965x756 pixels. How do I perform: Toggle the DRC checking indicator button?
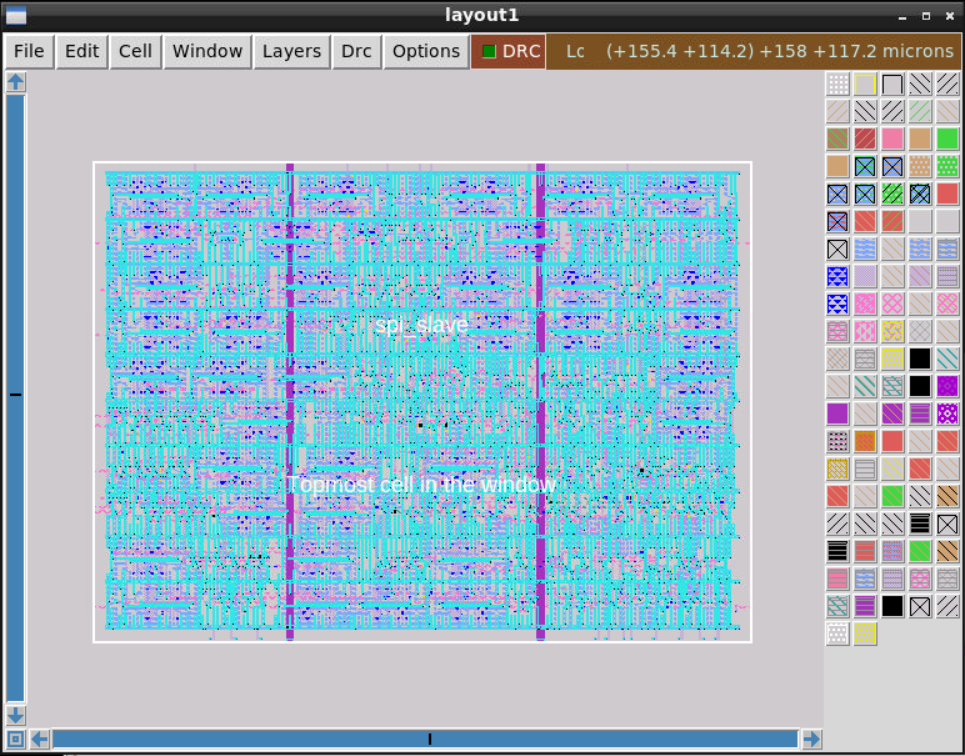pos(508,51)
